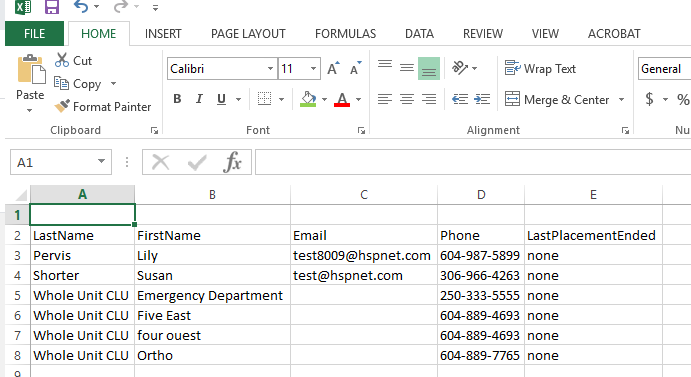
Task: Open the font name Calibri dropdown
Action: pyautogui.click(x=270, y=68)
